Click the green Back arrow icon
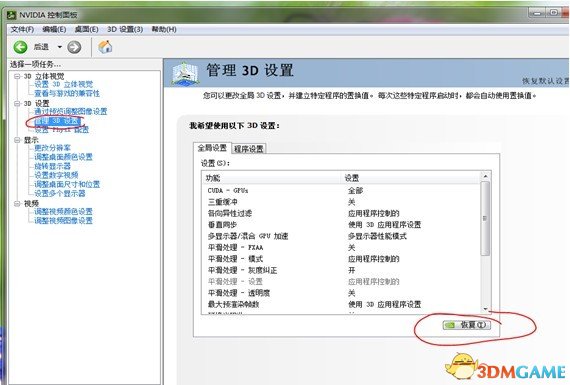 (20, 47)
